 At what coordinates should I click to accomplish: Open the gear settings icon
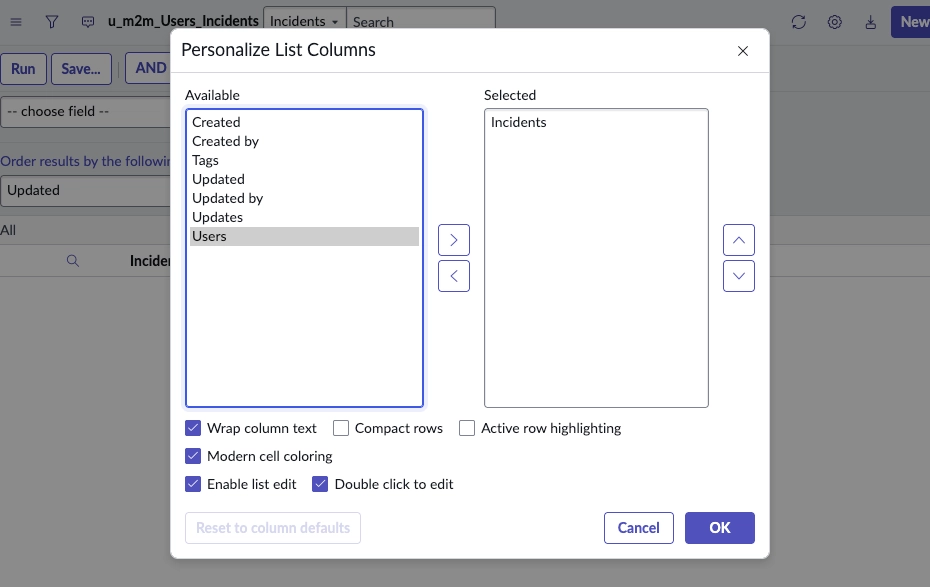tap(834, 22)
